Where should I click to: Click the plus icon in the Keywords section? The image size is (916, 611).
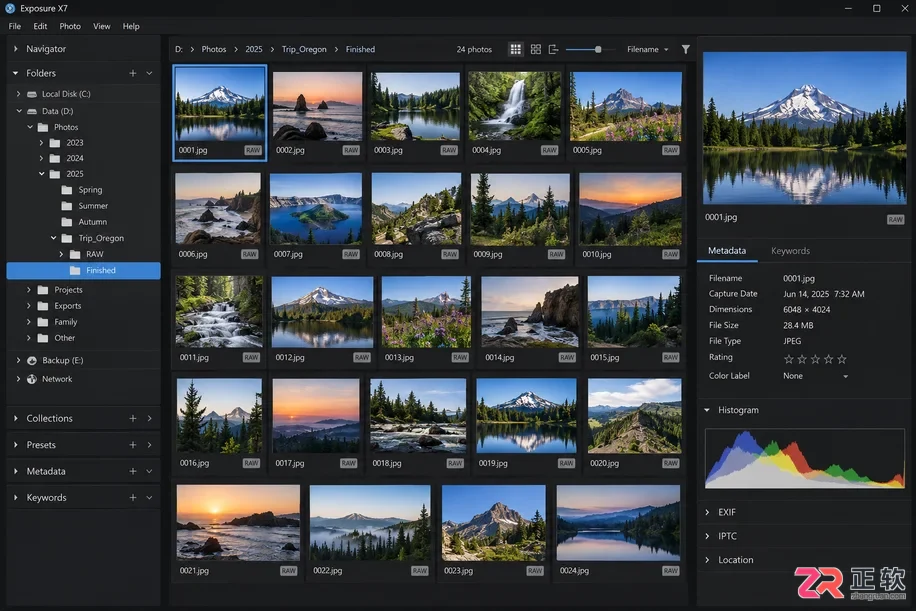[x=133, y=498]
